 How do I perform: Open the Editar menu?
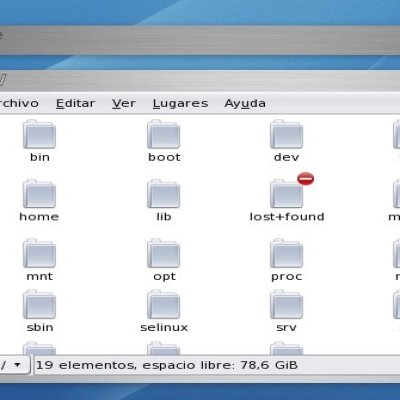click(75, 103)
